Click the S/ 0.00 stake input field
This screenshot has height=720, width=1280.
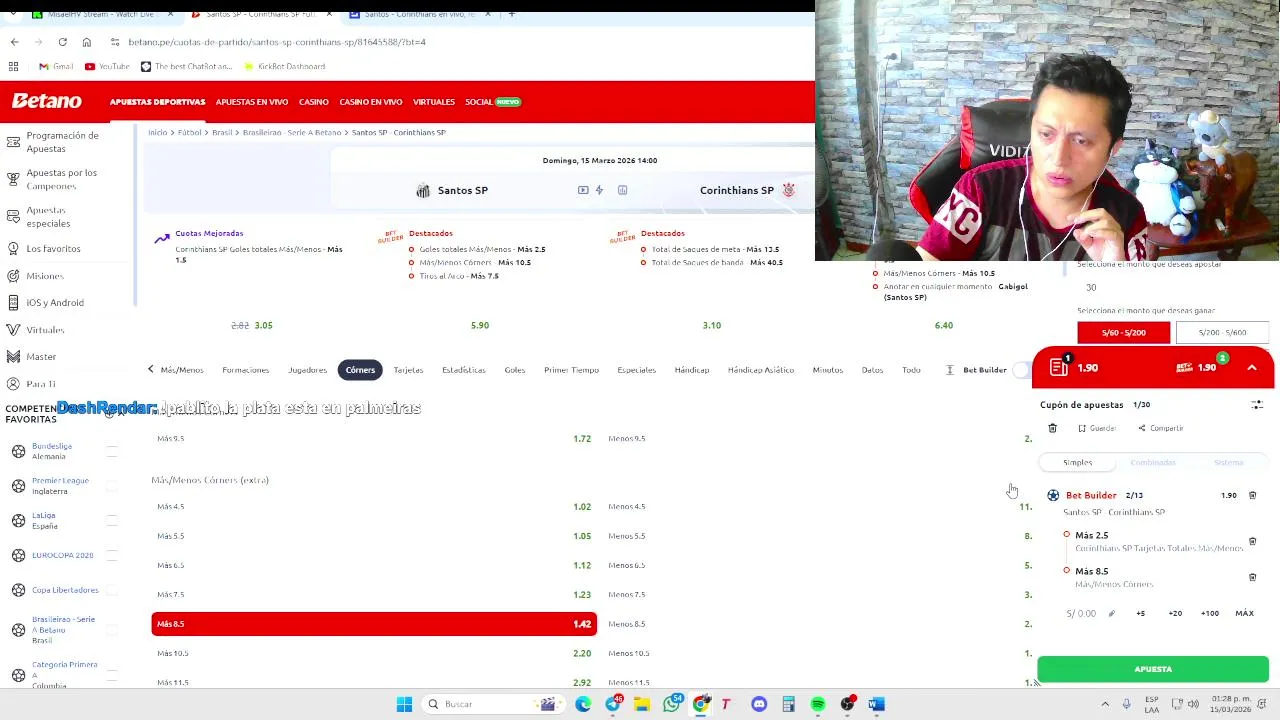tap(1082, 613)
